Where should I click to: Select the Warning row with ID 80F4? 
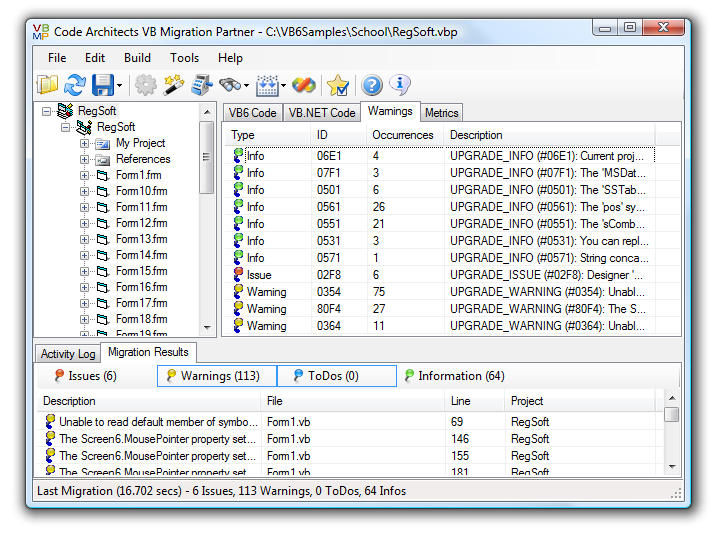point(440,309)
